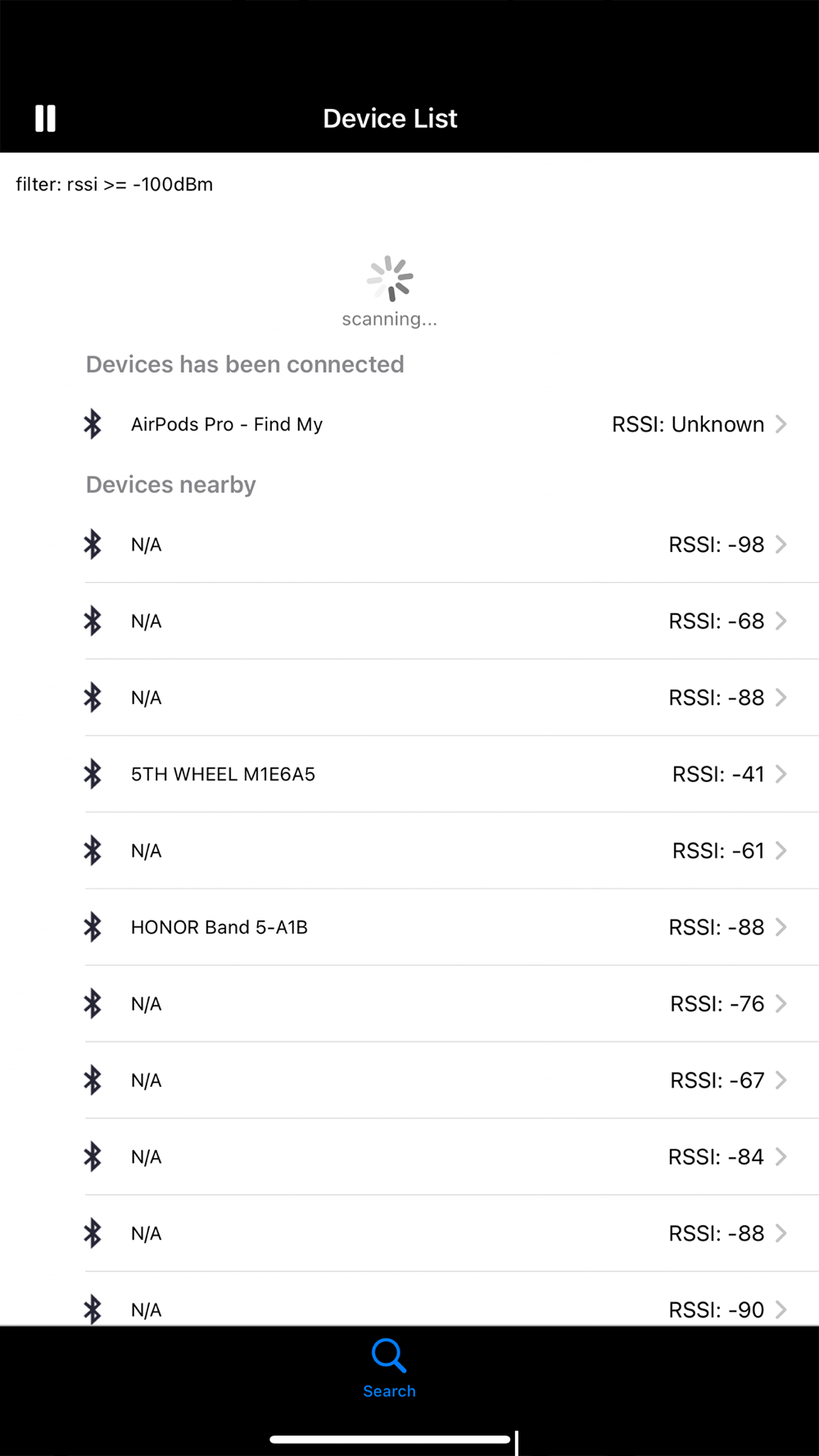The image size is (819, 1456).
Task: Tap the Search magnifier icon
Action: [x=389, y=1355]
